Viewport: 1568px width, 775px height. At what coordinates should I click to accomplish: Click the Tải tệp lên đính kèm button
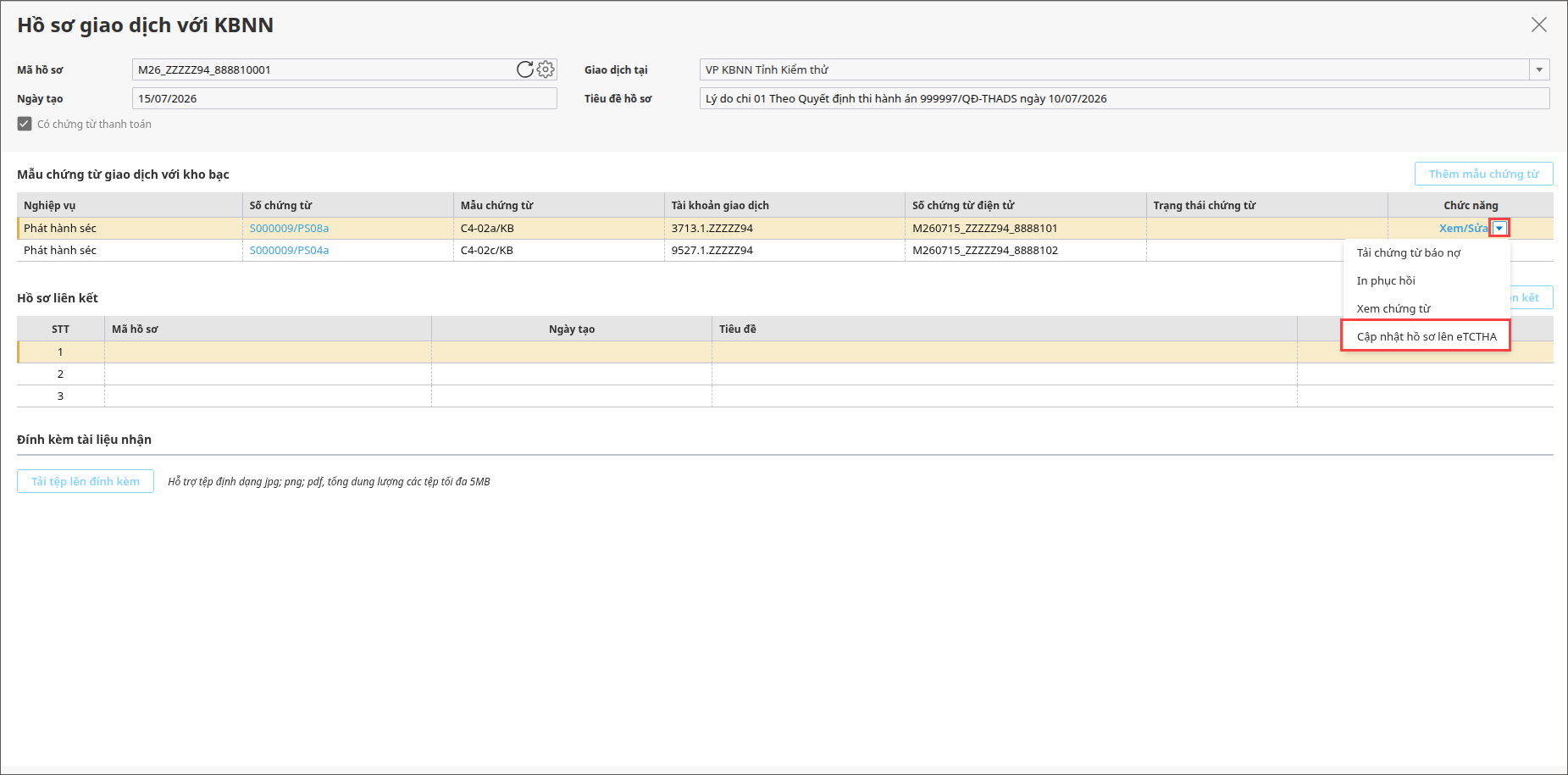pos(86,481)
